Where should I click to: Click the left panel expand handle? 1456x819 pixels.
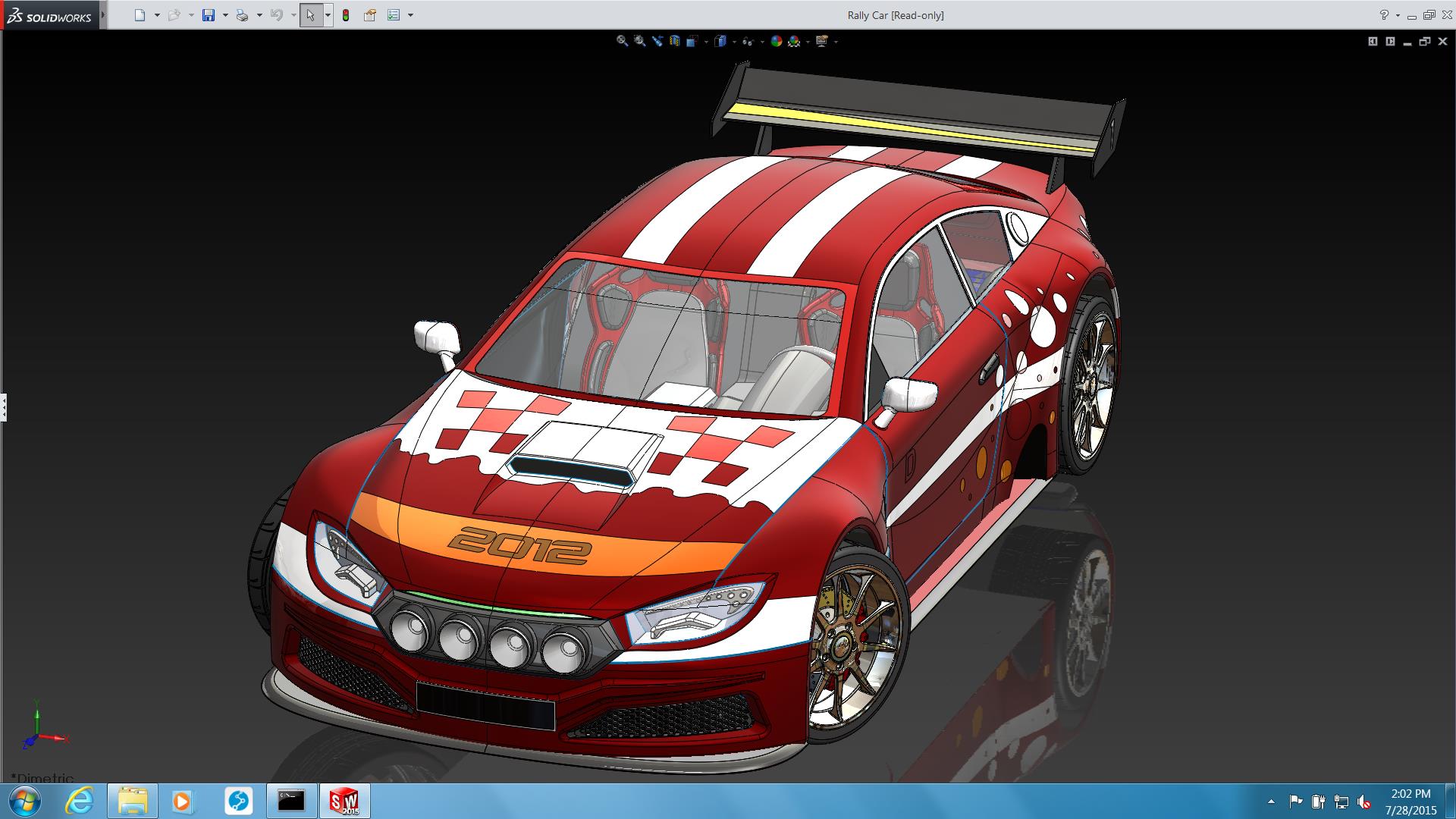4,407
